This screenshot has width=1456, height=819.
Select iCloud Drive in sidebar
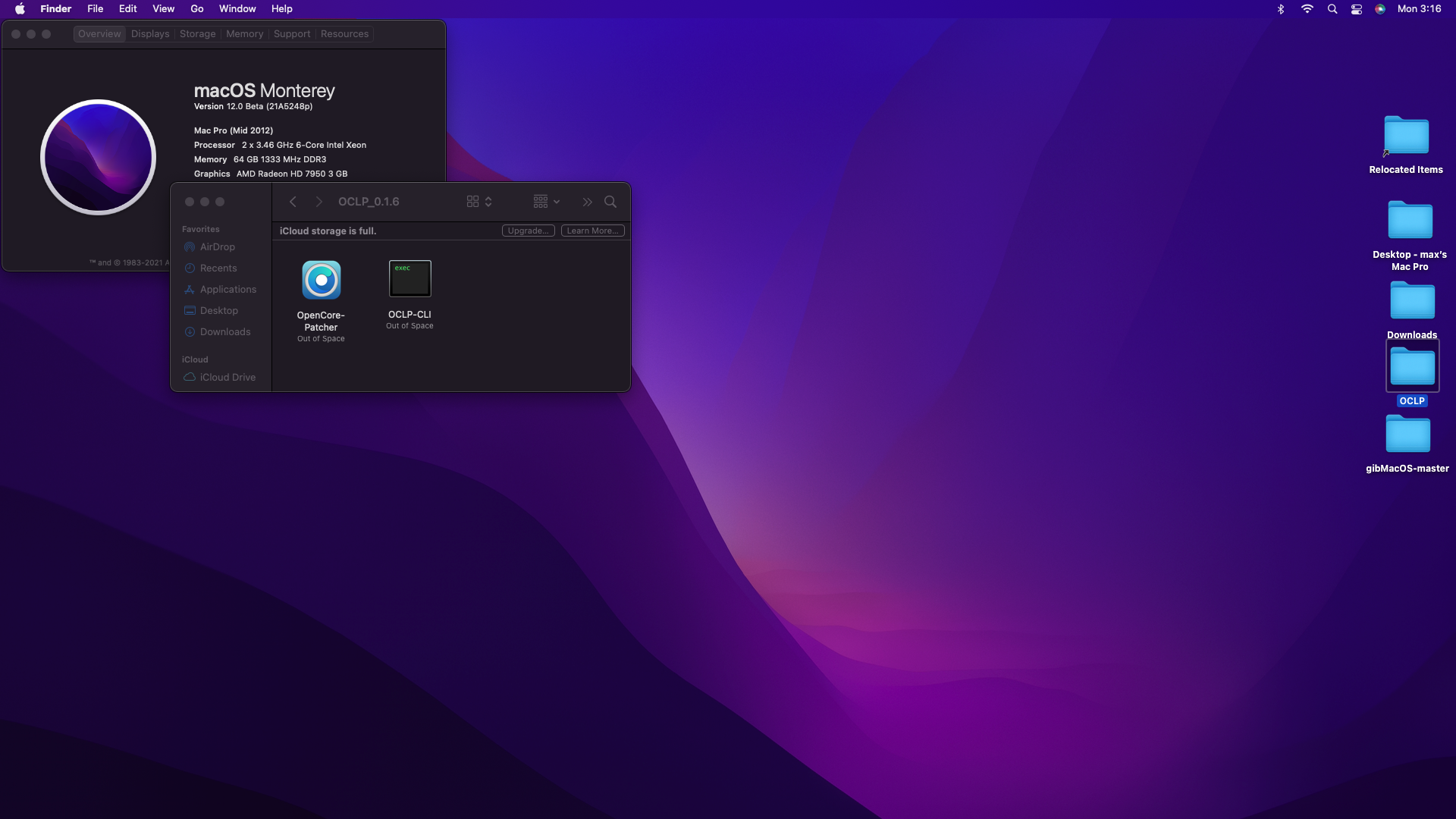227,378
